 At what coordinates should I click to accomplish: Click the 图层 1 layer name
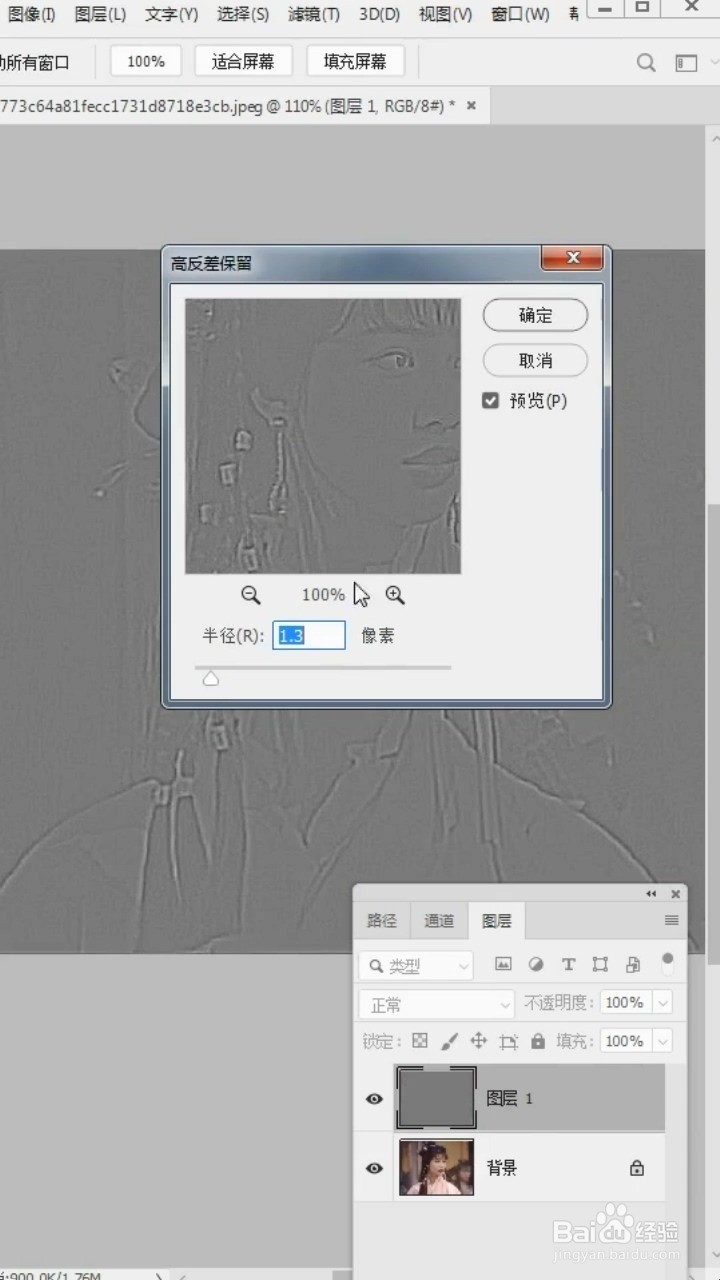coord(509,1098)
